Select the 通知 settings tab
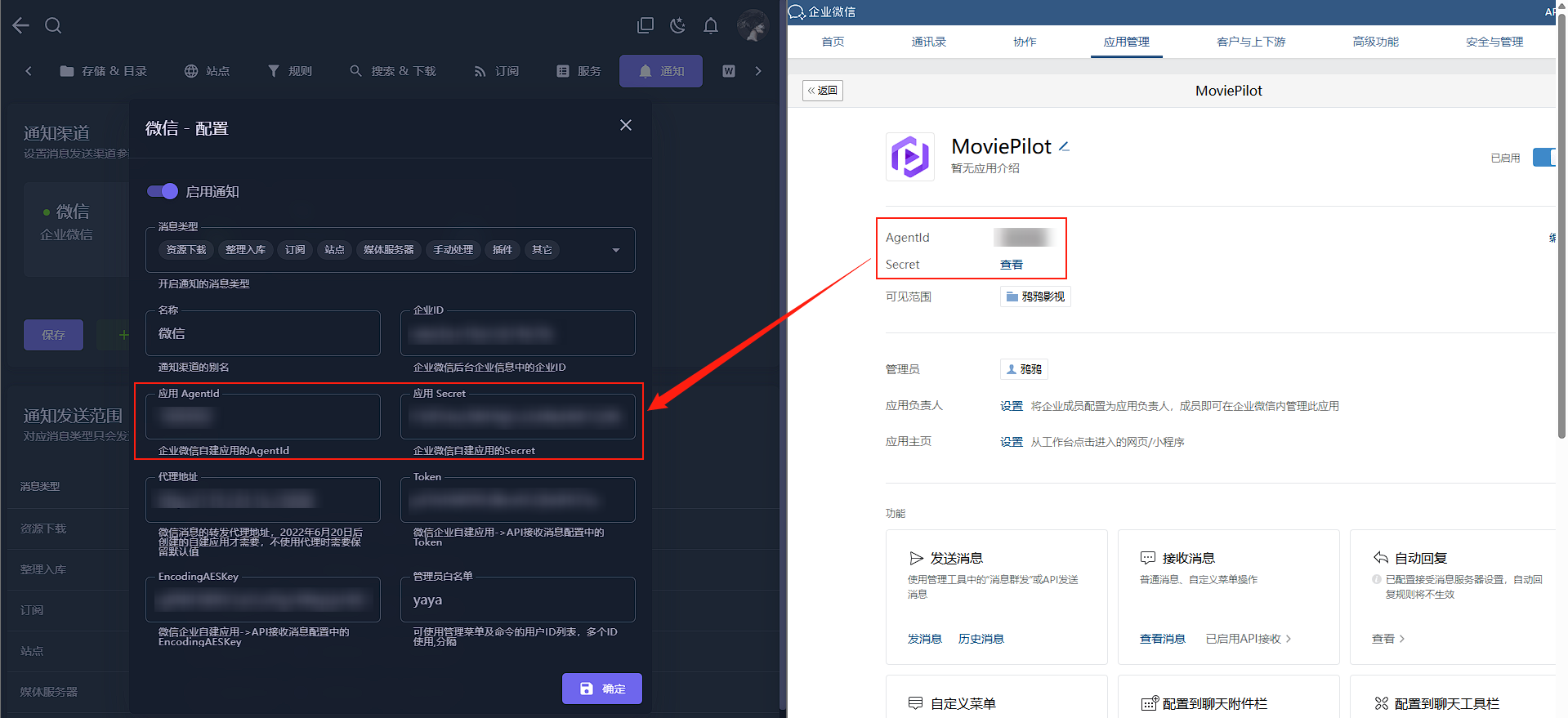Image resolution: width=1568 pixels, height=718 pixels. 661,71
